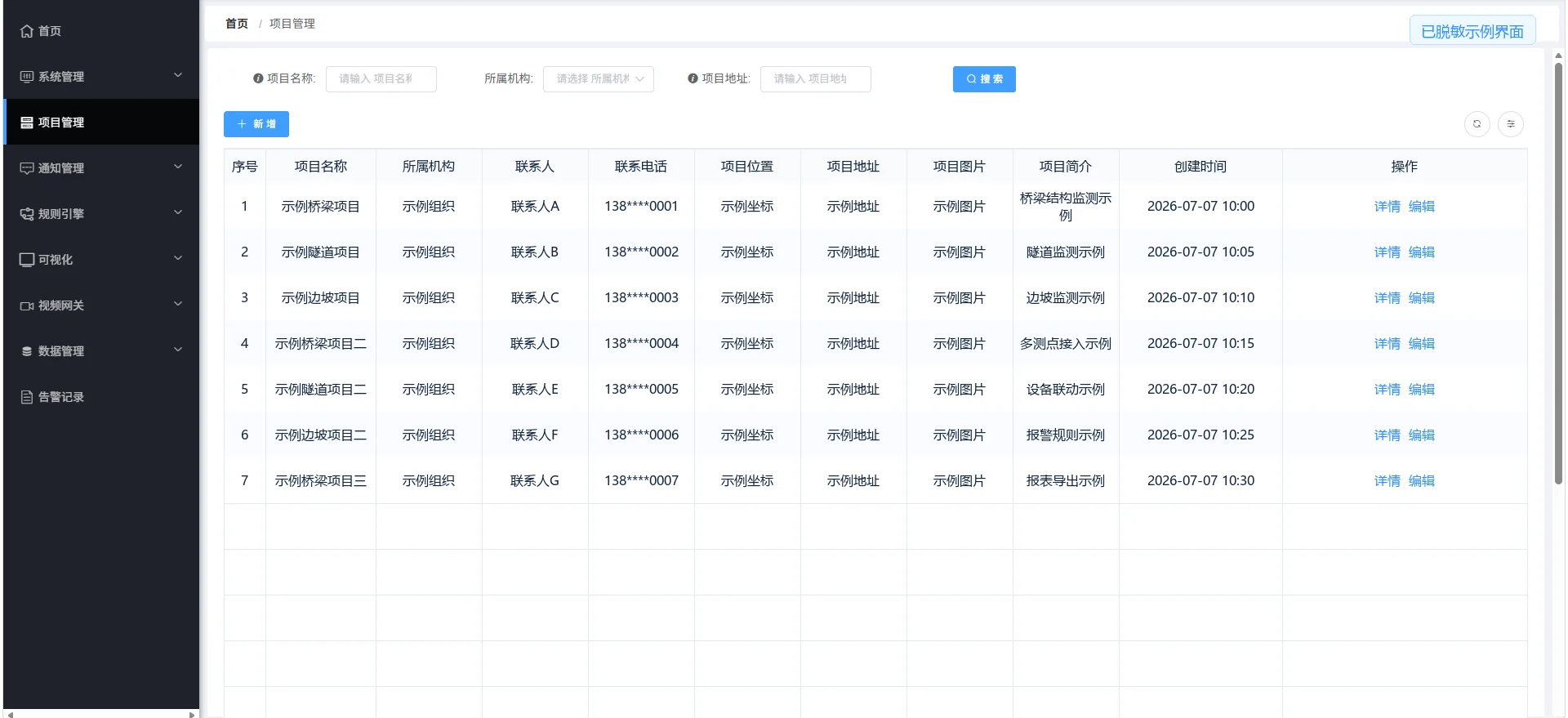
Task: Click the cell 报表导出示例
Action: 1066,481
